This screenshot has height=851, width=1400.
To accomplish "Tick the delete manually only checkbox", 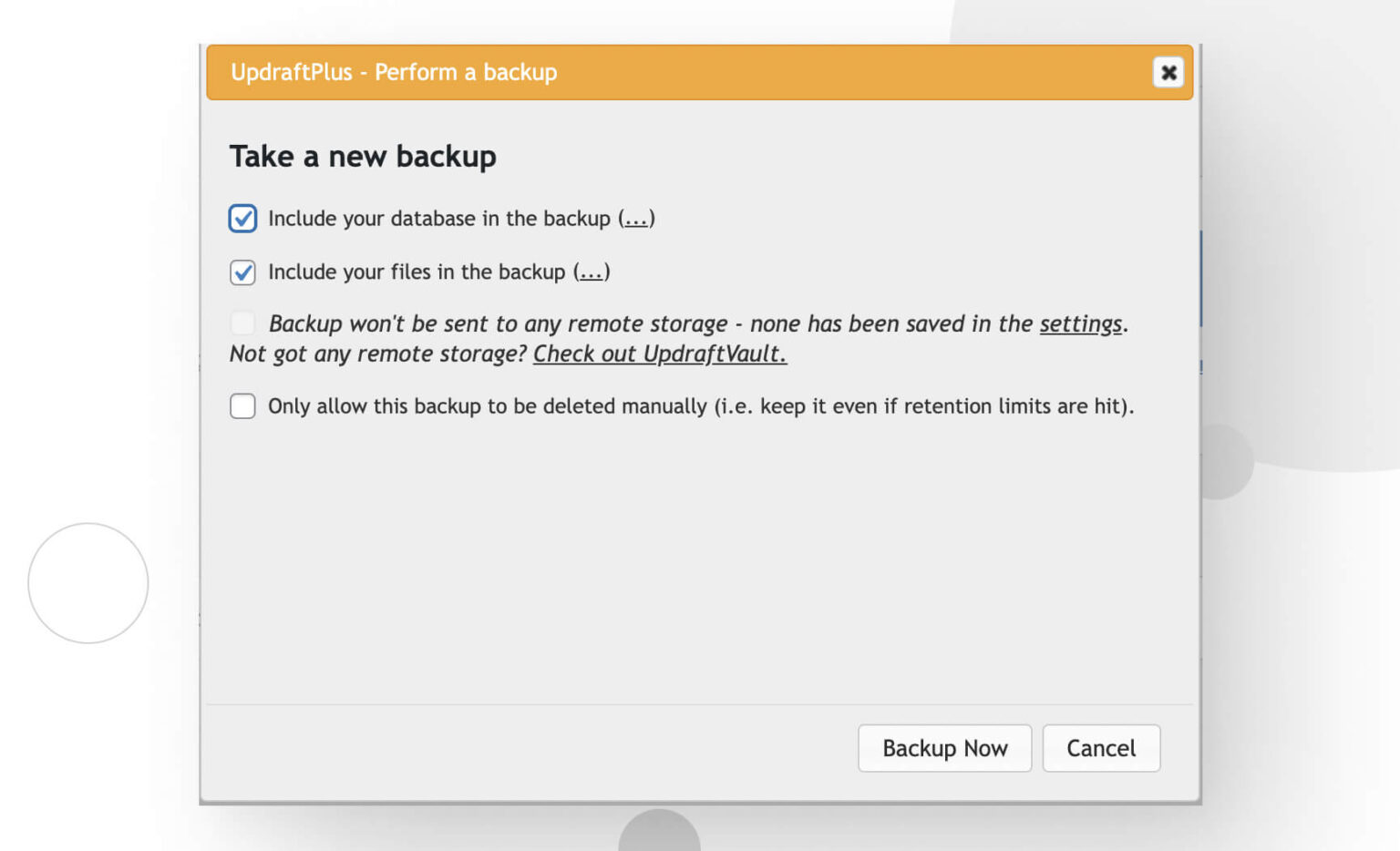I will pos(242,405).
